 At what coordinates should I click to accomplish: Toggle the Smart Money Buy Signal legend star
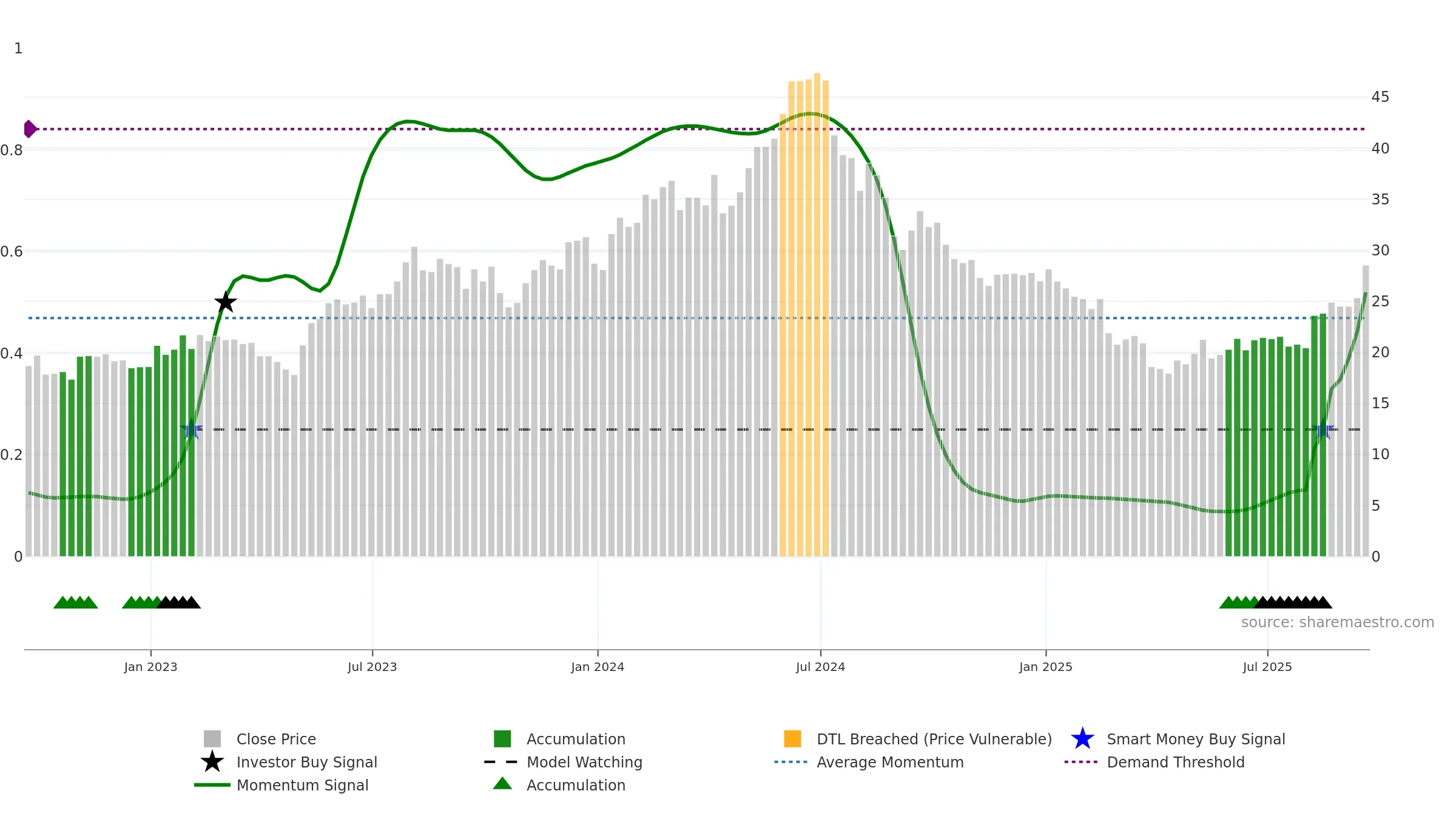click(x=1082, y=739)
